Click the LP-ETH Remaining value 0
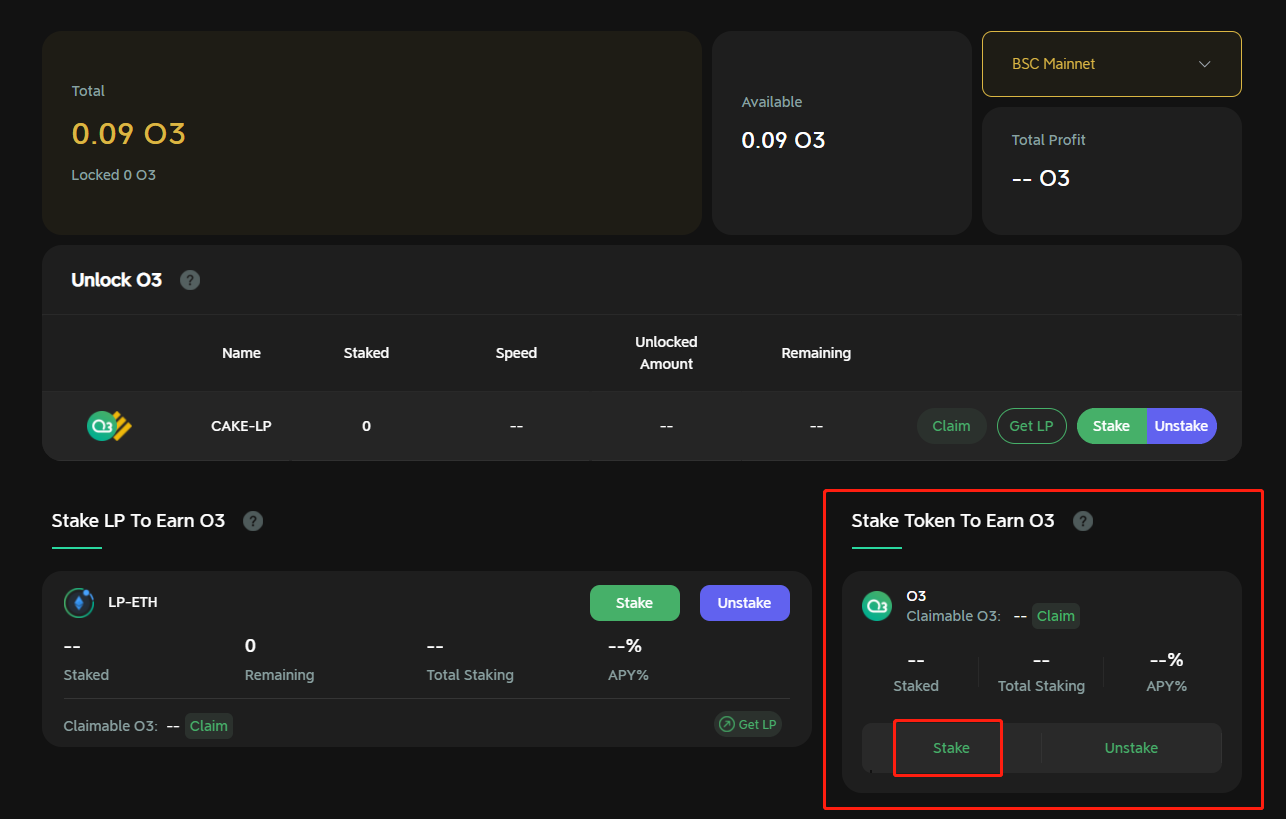1286x819 pixels. (250, 646)
